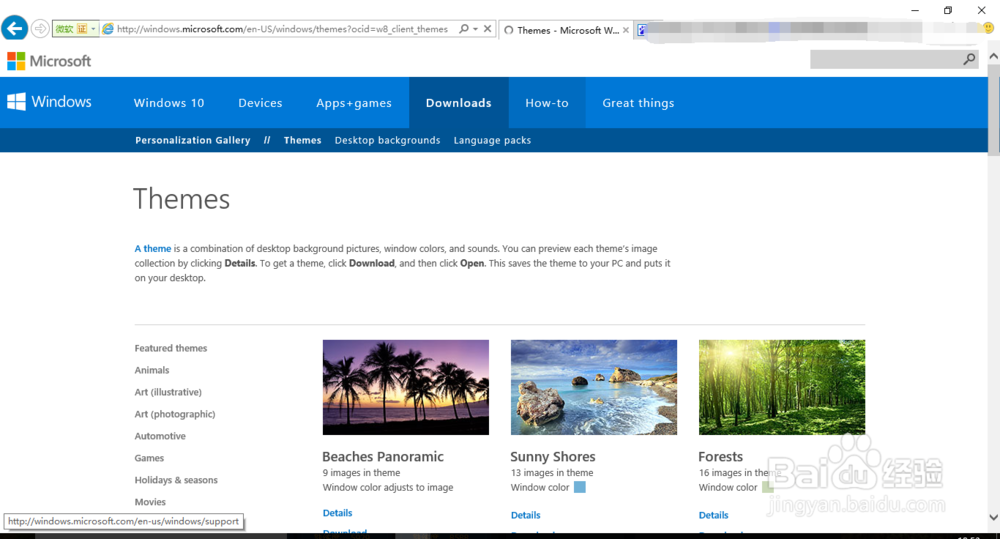Click the Sunny Shores title
Image resolution: width=1000 pixels, height=539 pixels.
coord(552,457)
